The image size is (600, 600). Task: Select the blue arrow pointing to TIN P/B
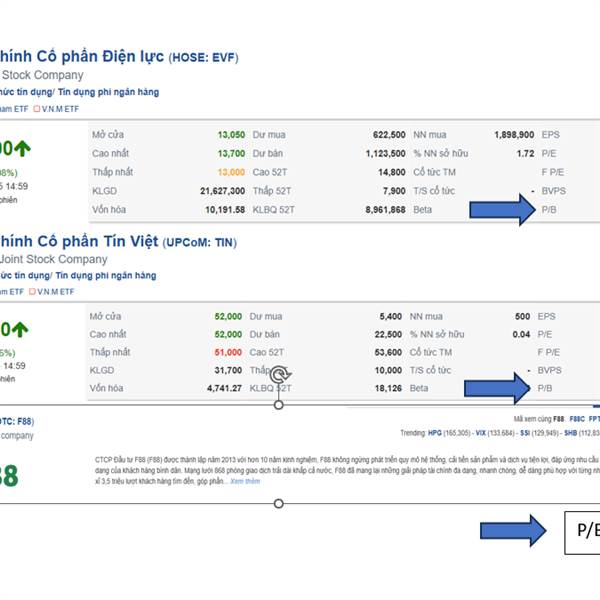click(x=497, y=388)
